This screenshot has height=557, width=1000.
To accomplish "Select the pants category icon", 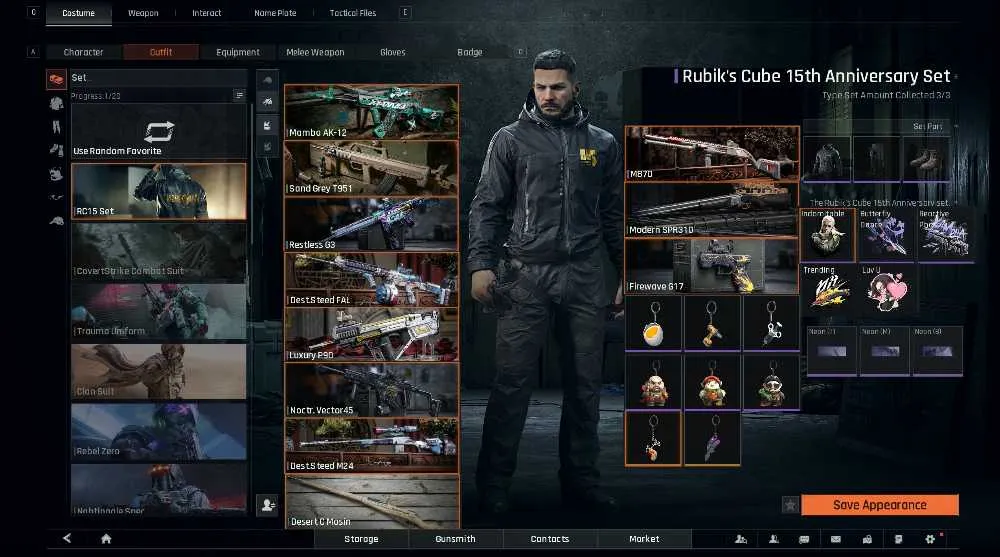I will [56, 126].
